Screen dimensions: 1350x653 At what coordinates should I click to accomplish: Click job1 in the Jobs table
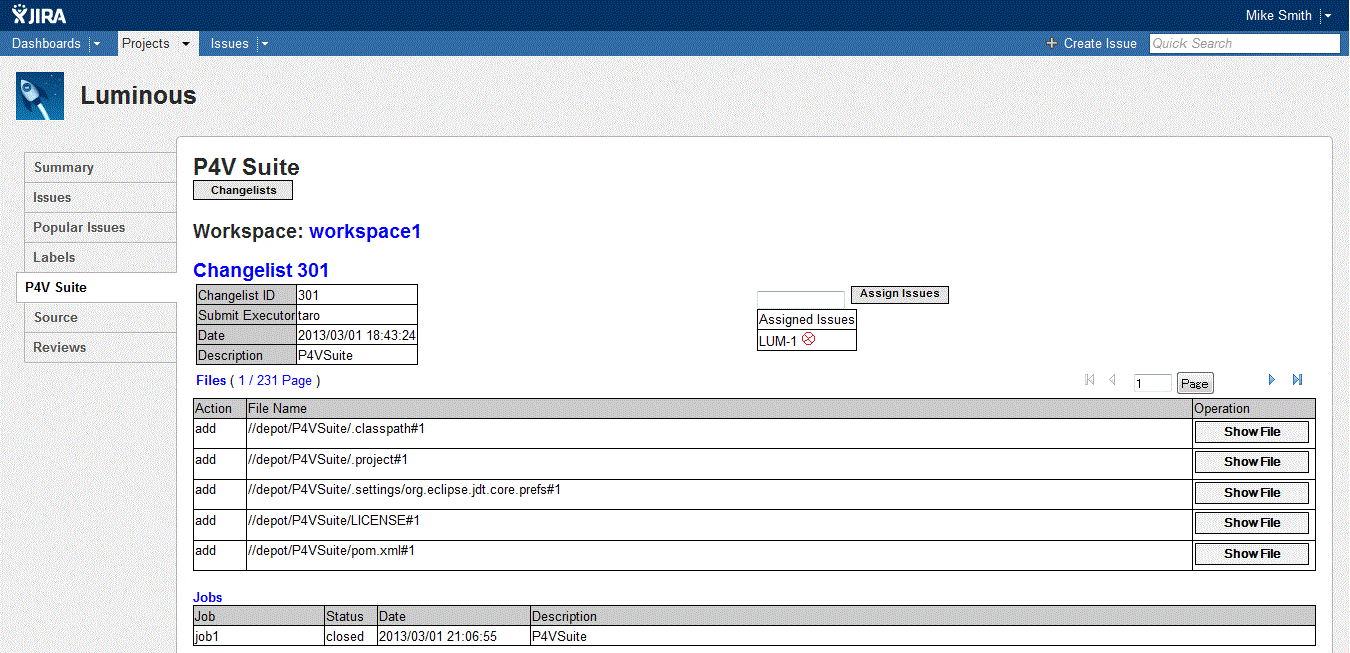click(207, 636)
